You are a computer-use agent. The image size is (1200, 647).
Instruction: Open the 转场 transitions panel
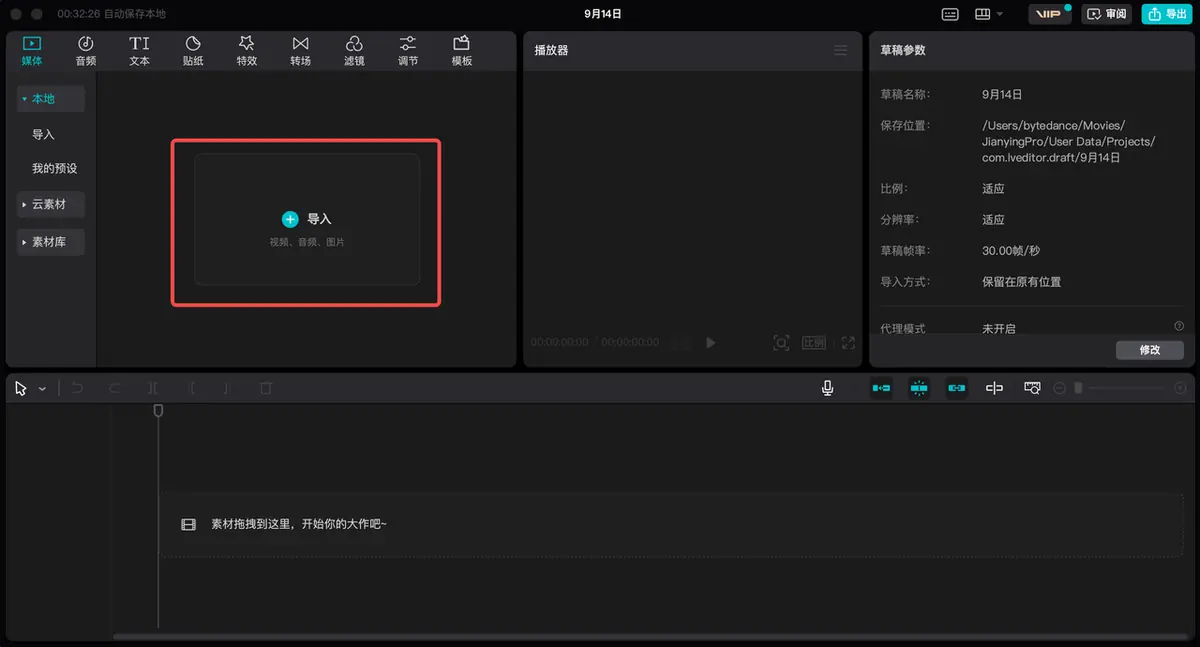point(300,51)
